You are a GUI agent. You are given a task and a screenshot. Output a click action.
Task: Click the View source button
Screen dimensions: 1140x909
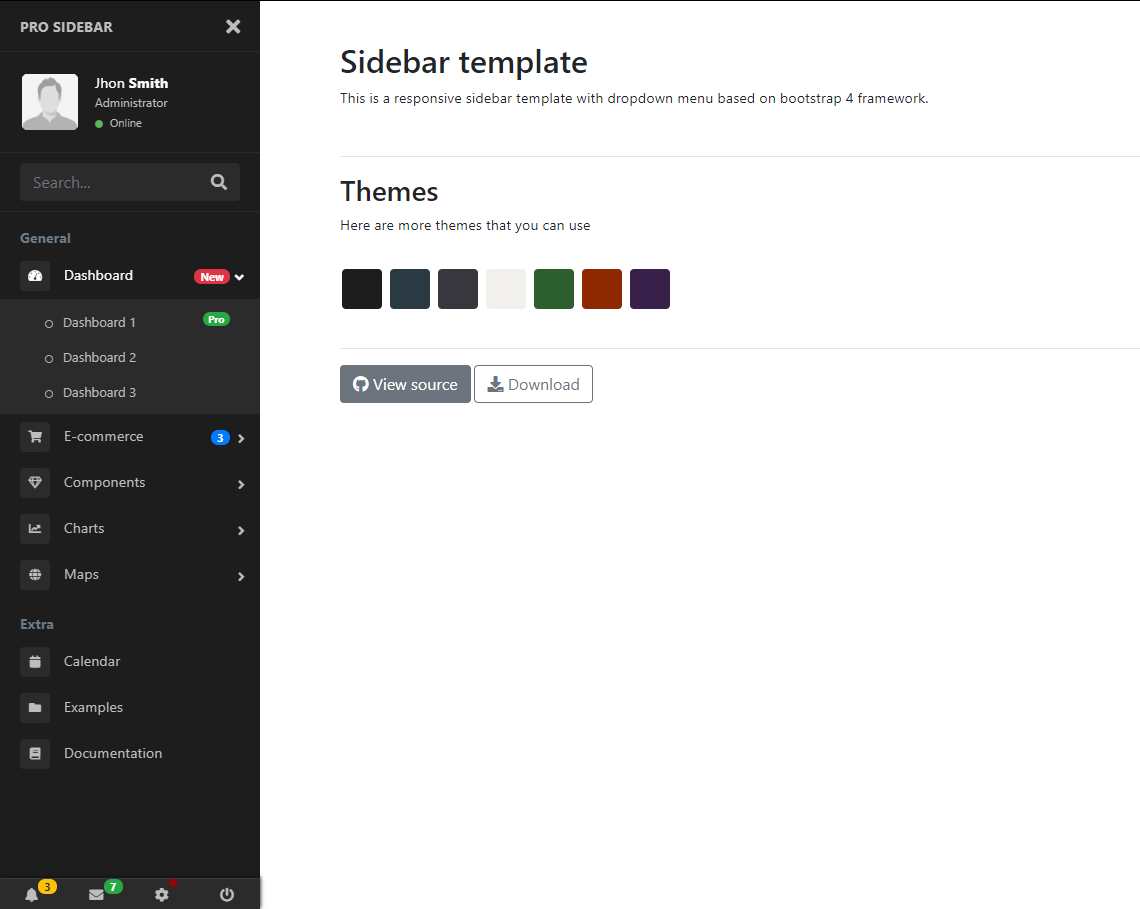[x=405, y=384]
